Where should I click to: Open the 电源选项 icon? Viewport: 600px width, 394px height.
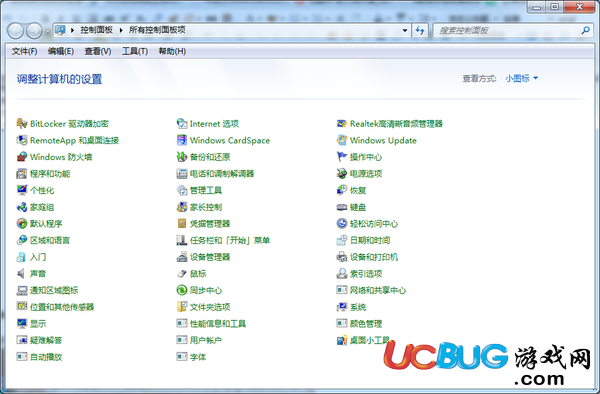point(342,174)
